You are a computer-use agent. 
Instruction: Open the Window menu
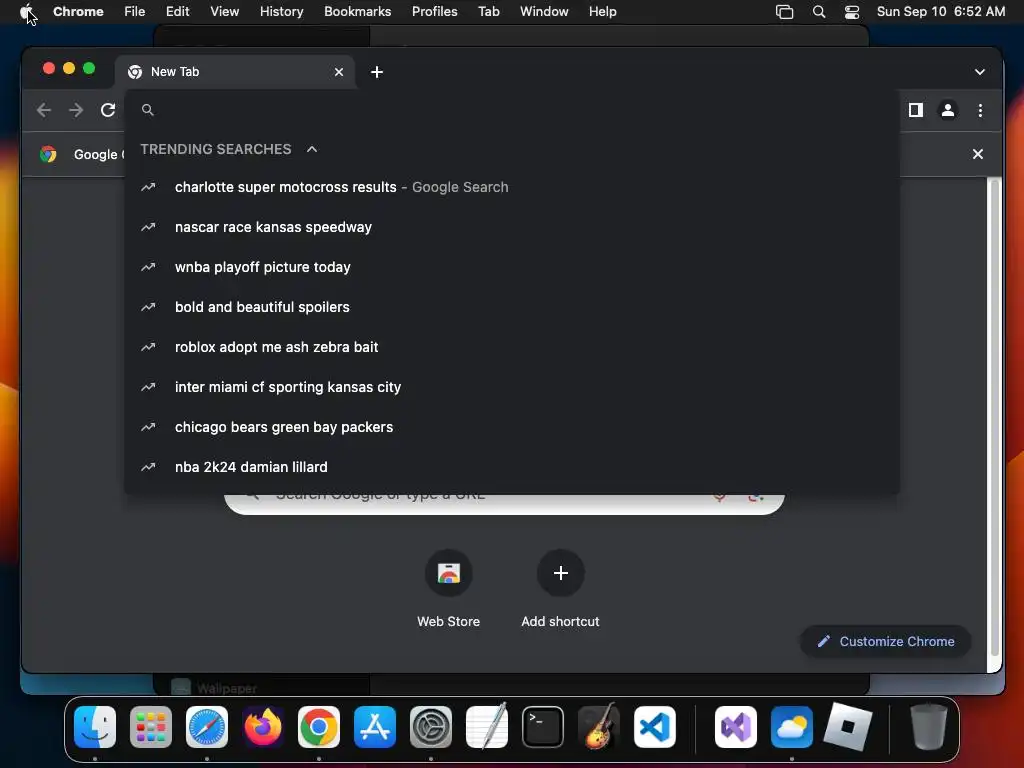coord(544,12)
